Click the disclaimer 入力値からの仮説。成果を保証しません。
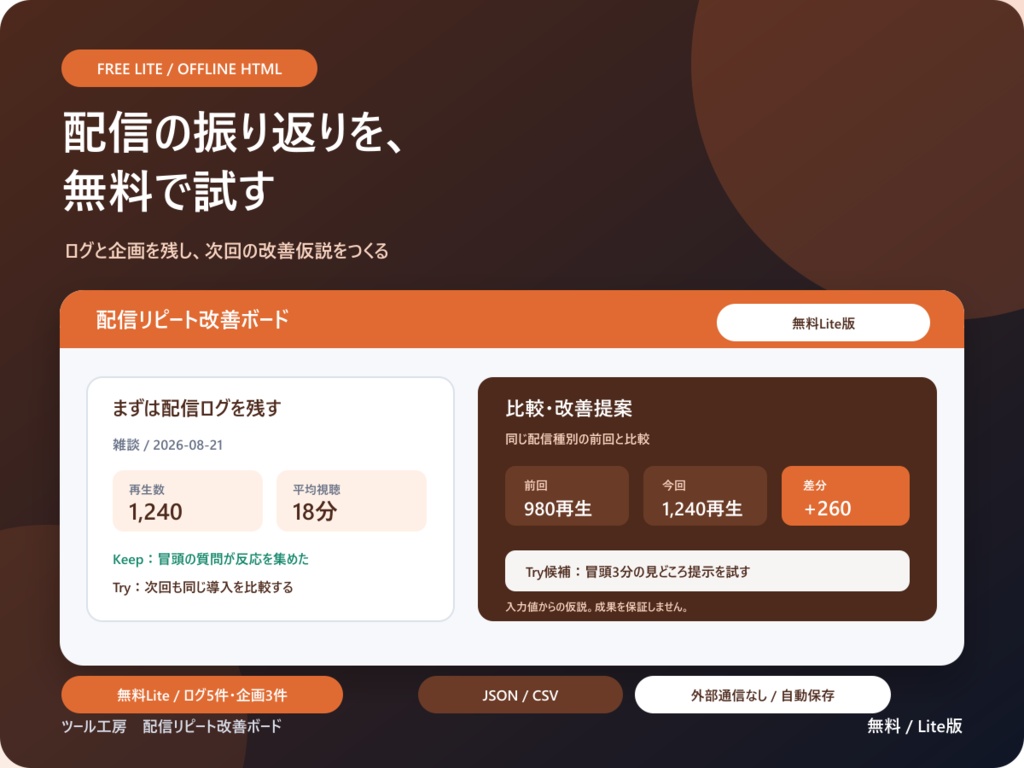The image size is (1024, 768). (596, 607)
